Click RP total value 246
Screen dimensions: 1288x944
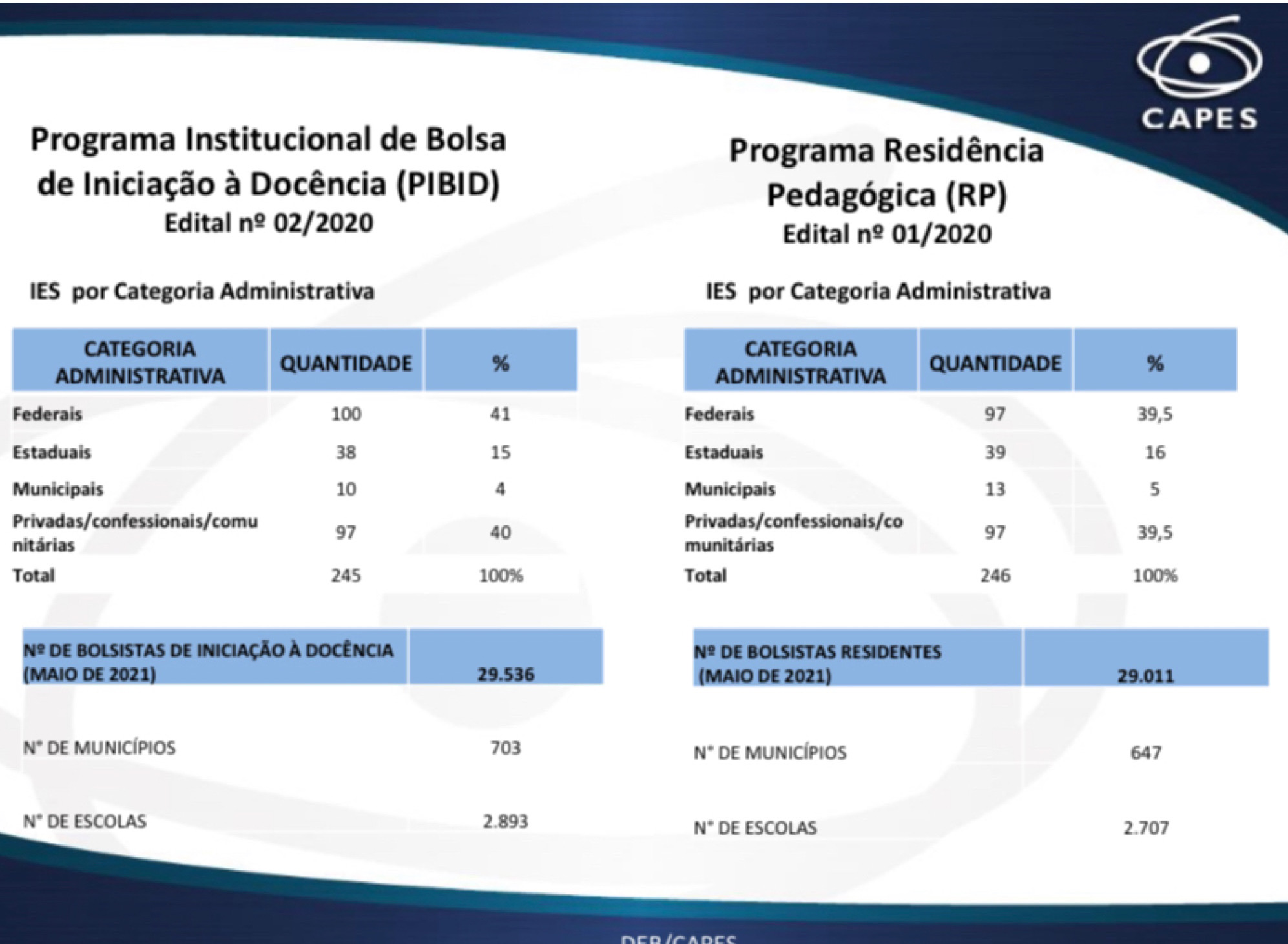(995, 575)
